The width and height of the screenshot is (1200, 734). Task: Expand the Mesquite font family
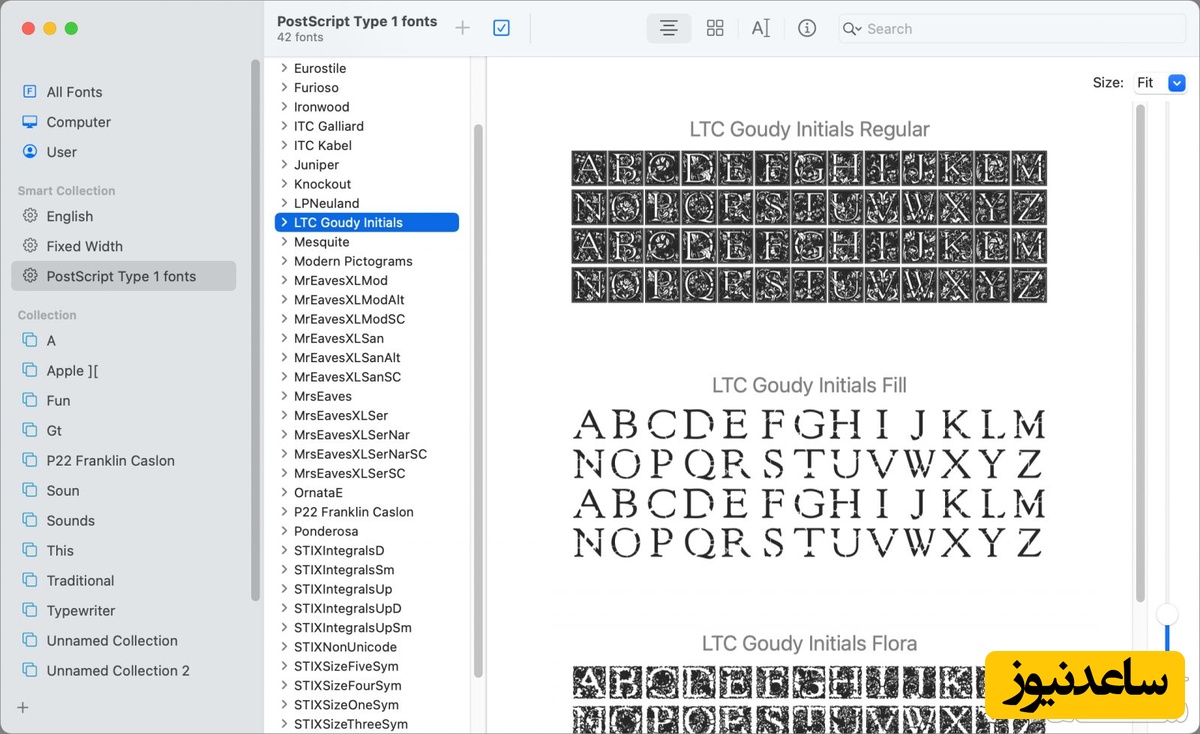[285, 242]
